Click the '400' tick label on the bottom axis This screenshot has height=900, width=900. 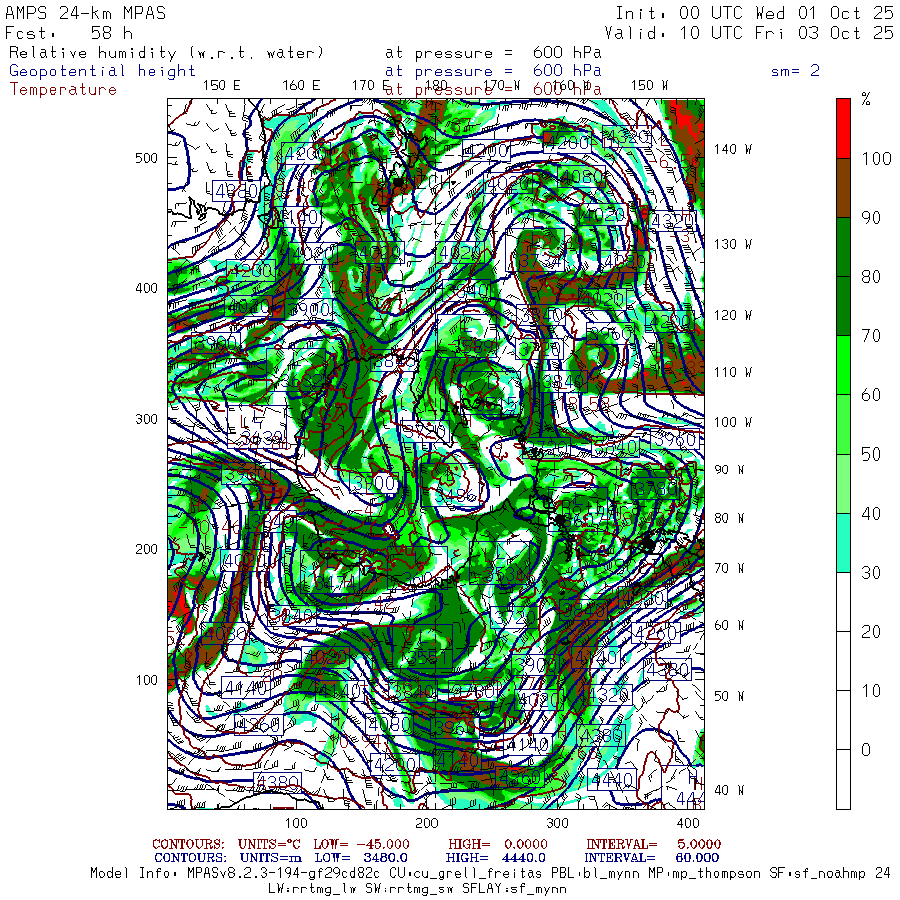pos(688,823)
